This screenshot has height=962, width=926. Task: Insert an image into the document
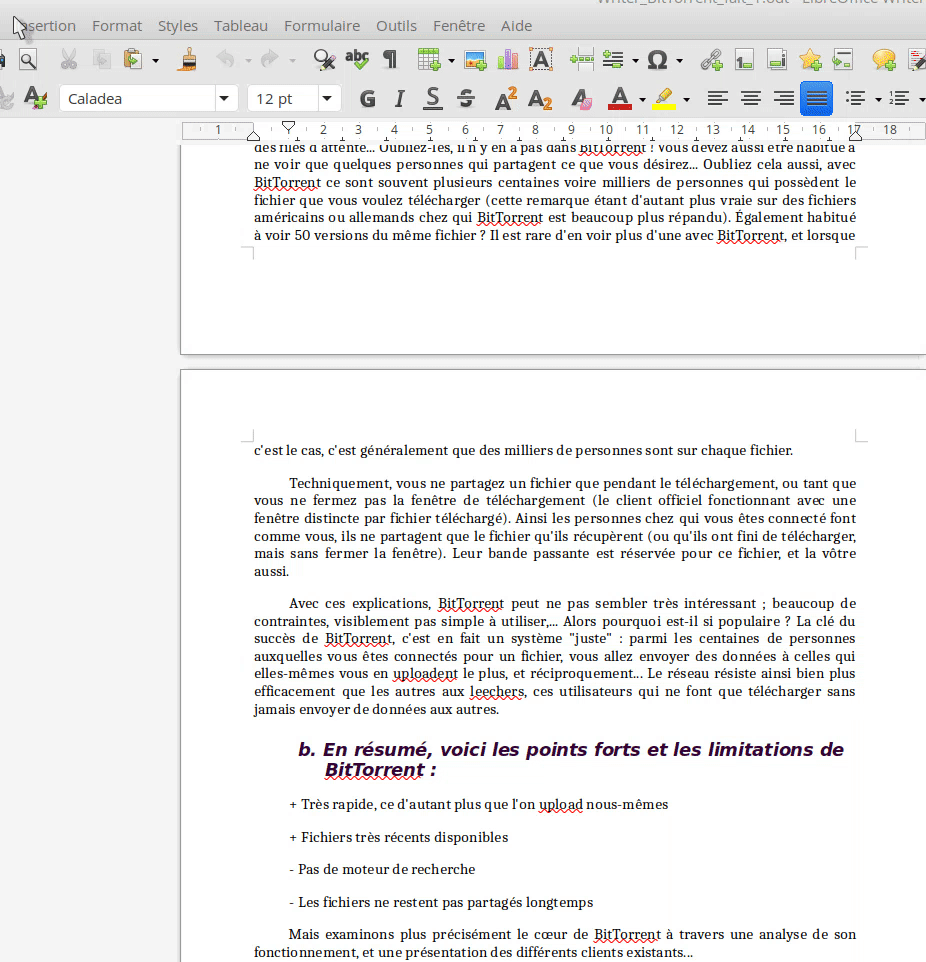pos(475,60)
